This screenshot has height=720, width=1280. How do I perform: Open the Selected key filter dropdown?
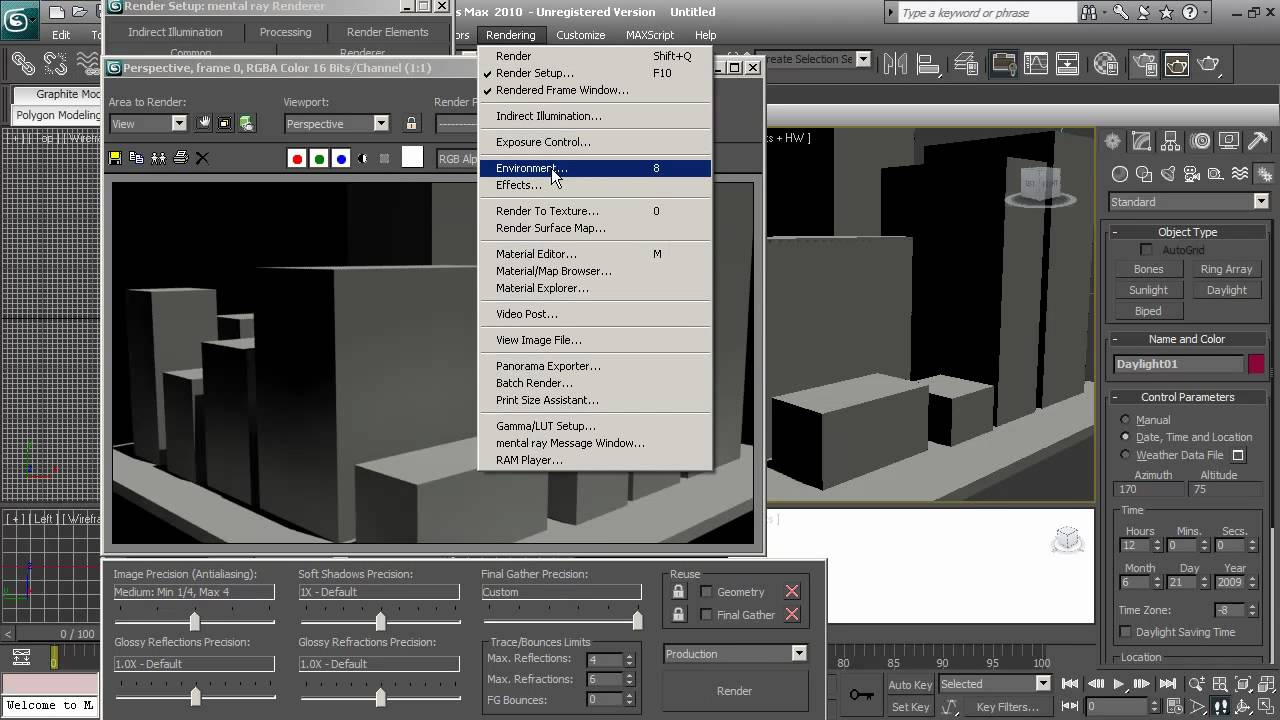pos(1043,684)
